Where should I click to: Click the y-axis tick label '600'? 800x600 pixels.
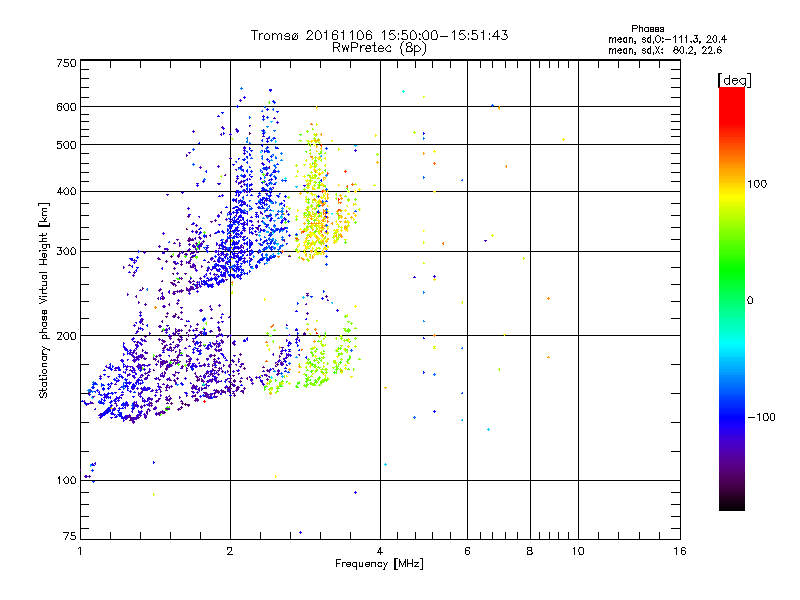66,107
